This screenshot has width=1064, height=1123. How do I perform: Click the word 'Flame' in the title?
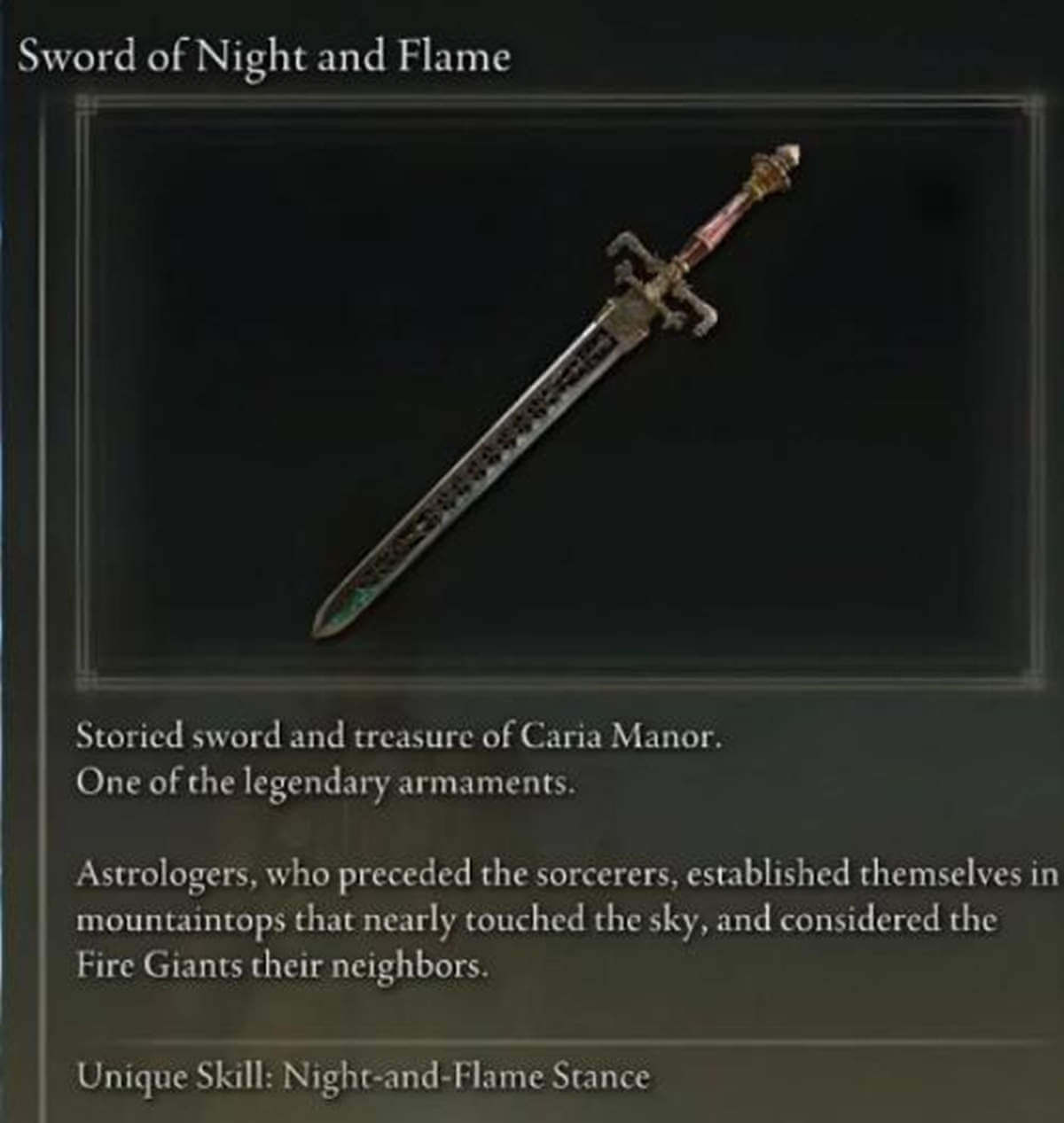[x=455, y=58]
